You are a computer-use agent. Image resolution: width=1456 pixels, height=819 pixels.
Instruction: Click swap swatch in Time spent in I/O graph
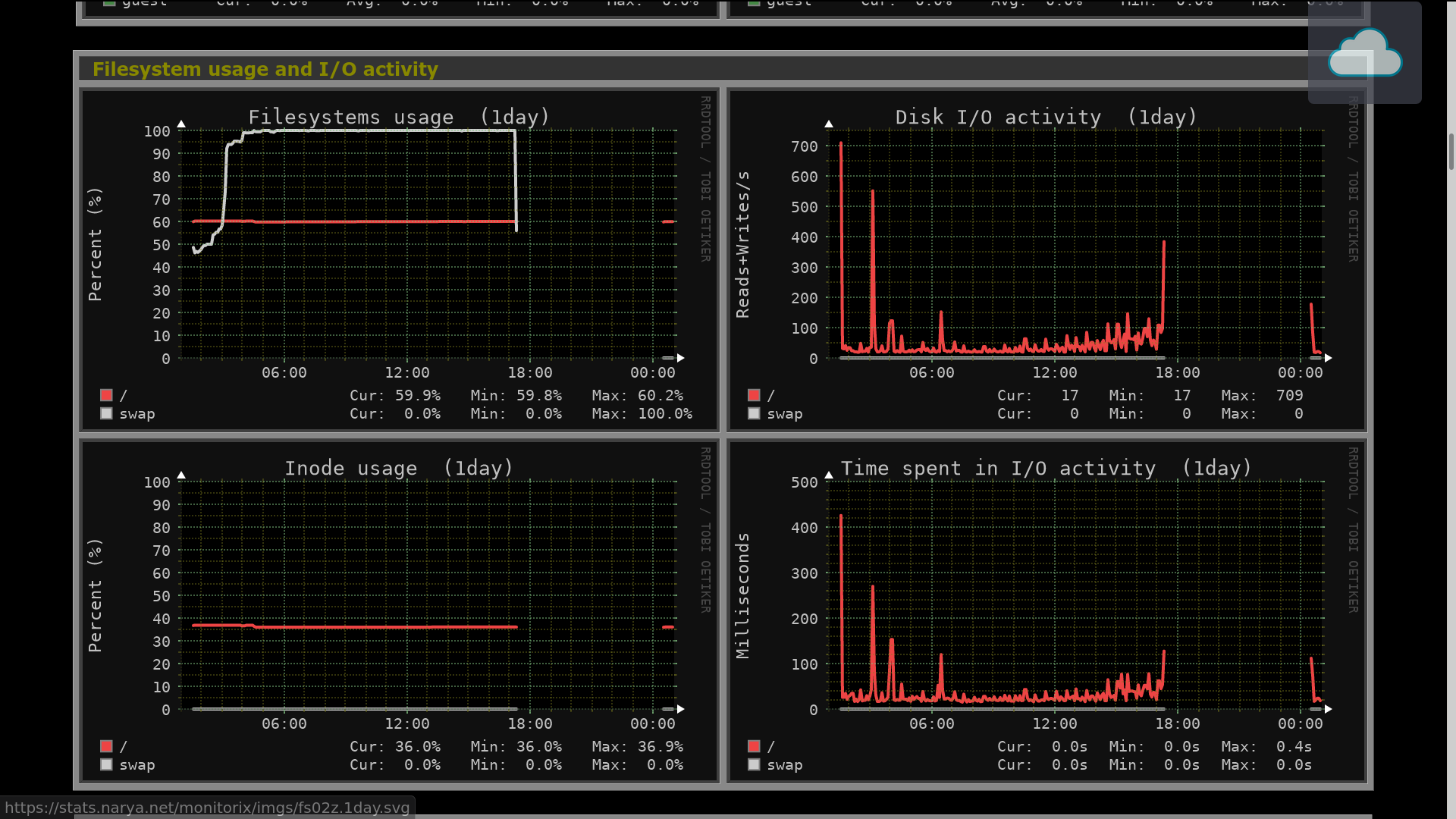tap(754, 764)
